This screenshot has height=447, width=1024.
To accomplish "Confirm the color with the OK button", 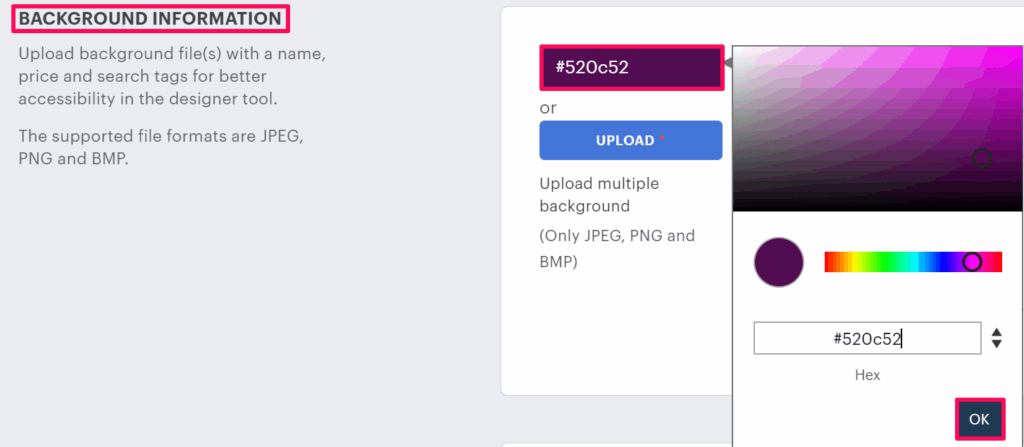I will (x=979, y=419).
